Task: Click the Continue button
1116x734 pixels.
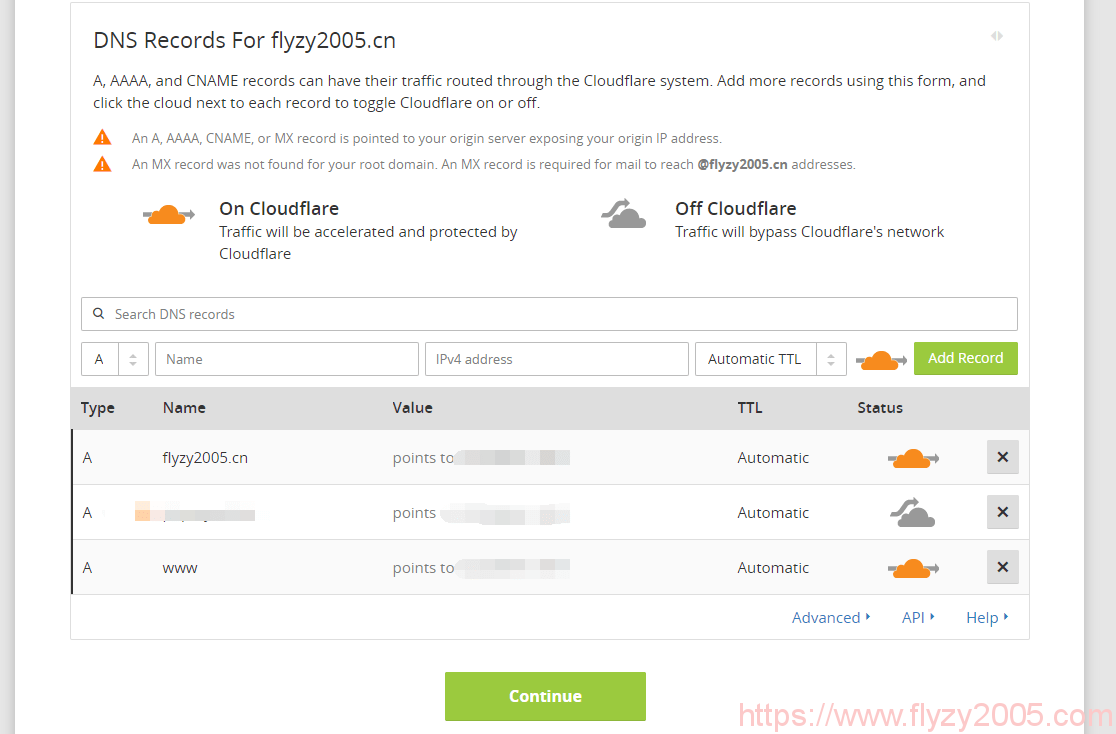Action: [x=545, y=696]
